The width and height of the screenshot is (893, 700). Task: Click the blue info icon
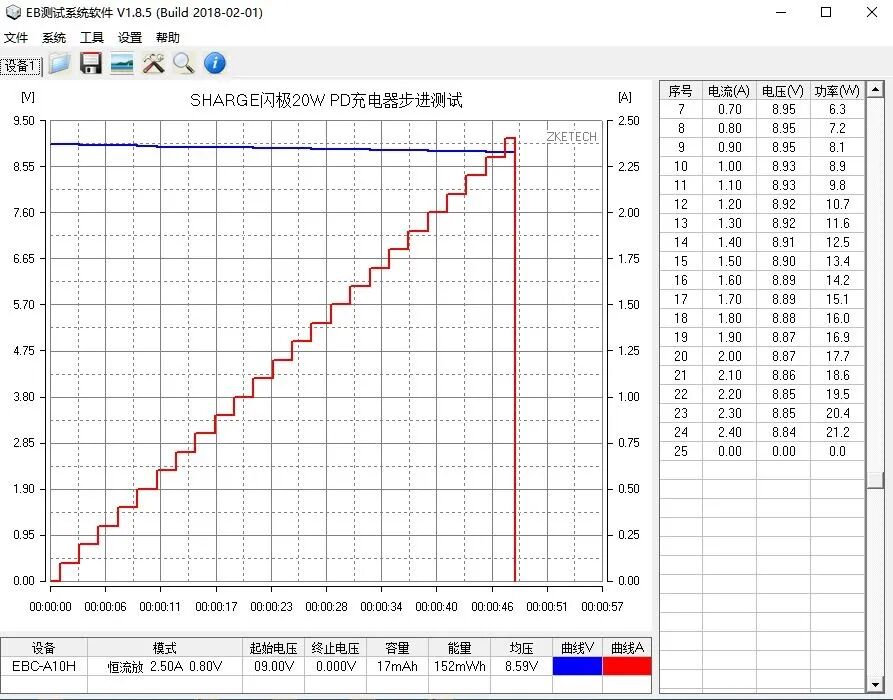(215, 63)
